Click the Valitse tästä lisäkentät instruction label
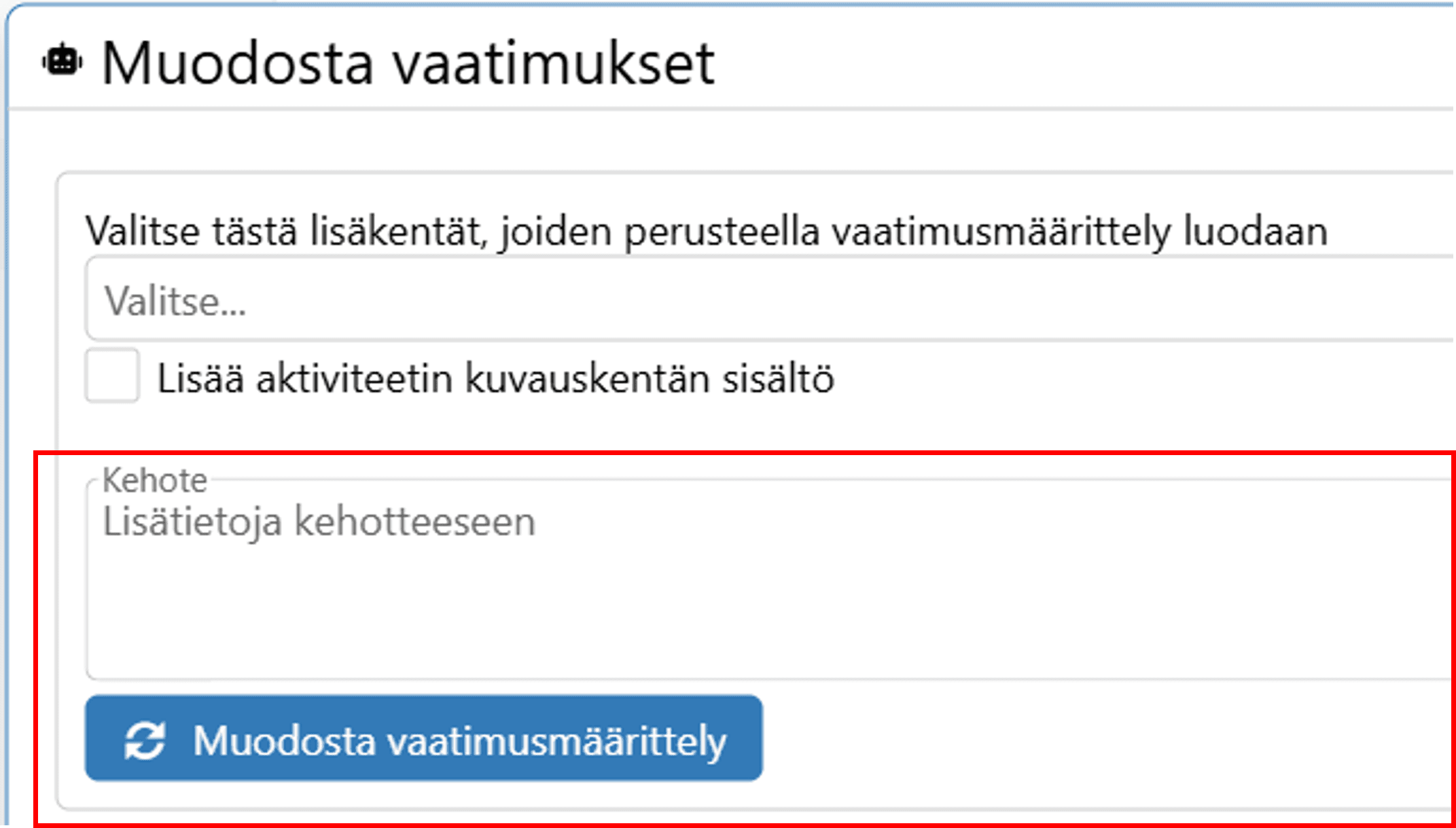 (x=706, y=231)
